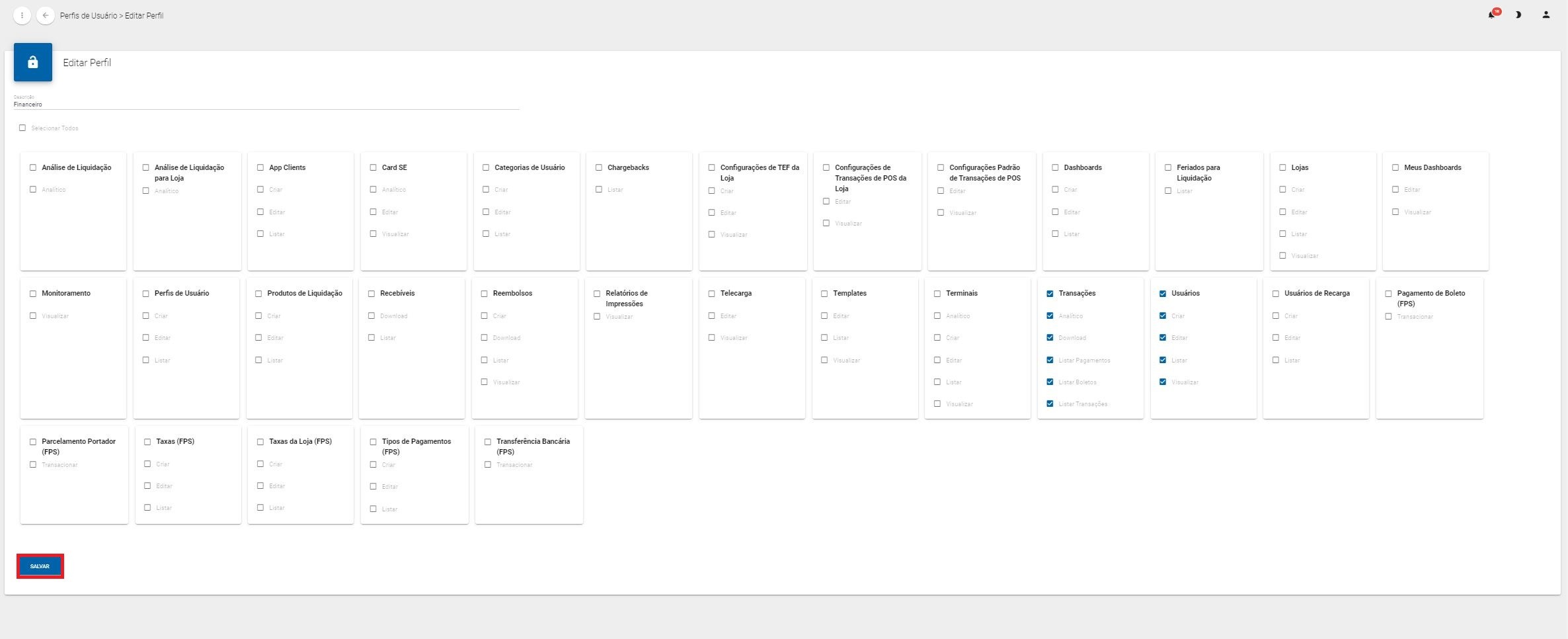Viewport: 1568px width, 639px height.
Task: Click the Salvar button
Action: (40, 566)
